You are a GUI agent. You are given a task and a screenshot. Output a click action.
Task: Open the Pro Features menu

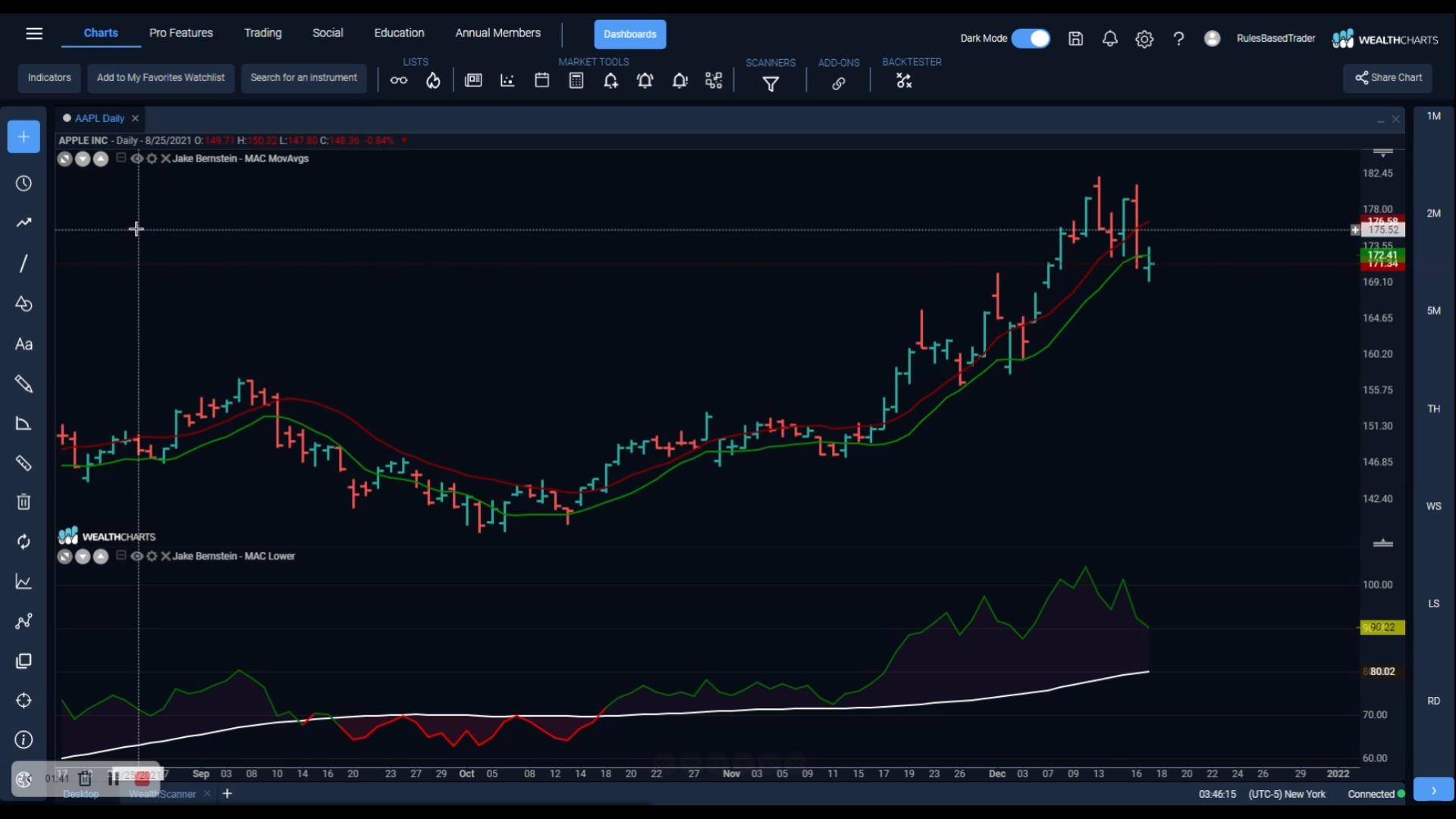tap(180, 33)
